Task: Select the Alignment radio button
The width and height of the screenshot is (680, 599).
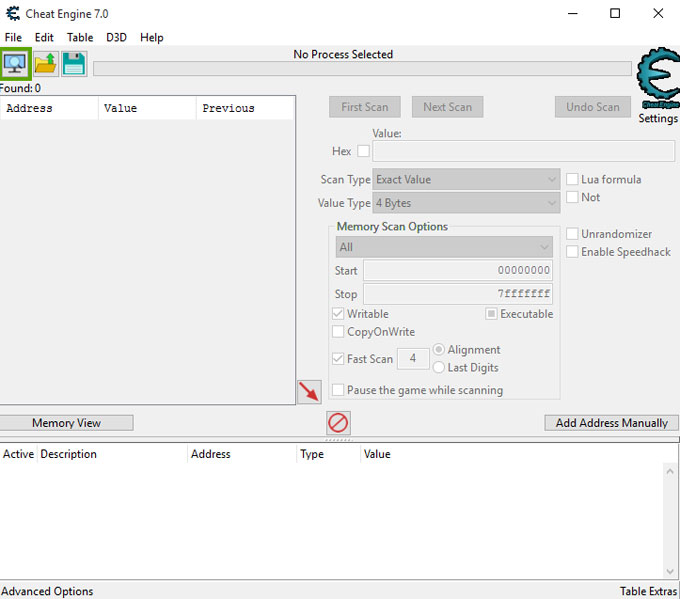Action: [438, 349]
